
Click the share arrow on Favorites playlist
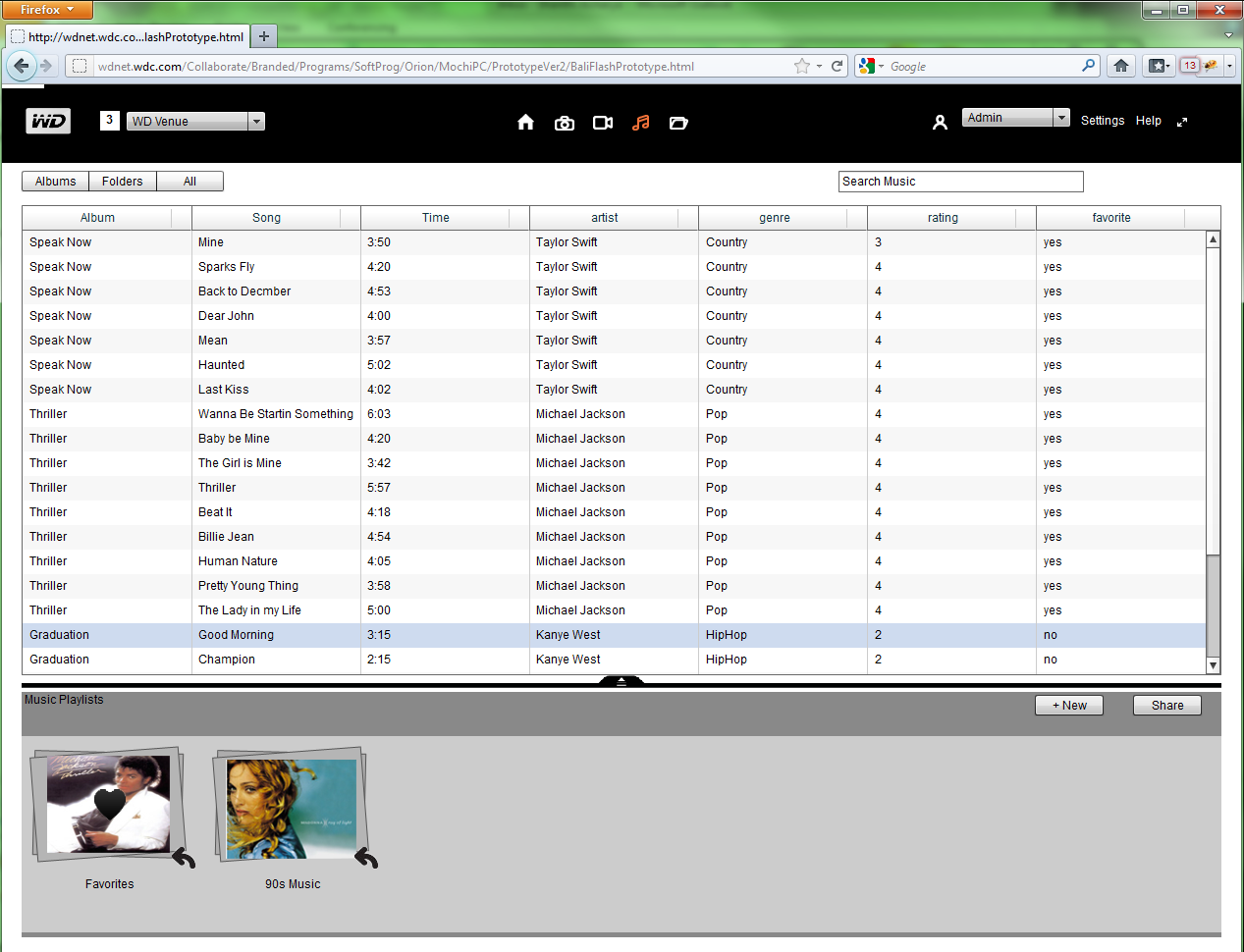coord(184,859)
